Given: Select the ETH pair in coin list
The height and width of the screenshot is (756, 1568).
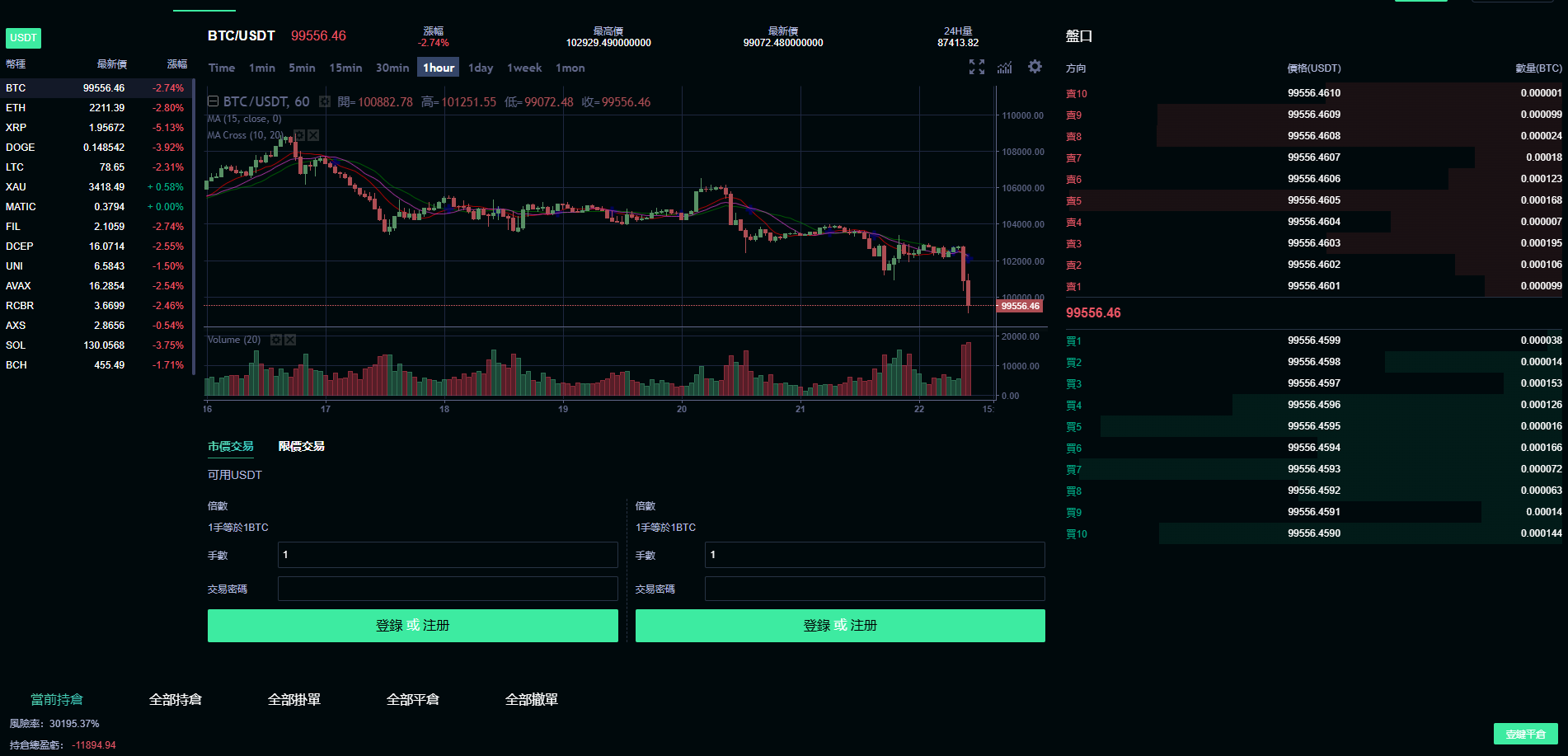Looking at the screenshot, I should (x=16, y=108).
